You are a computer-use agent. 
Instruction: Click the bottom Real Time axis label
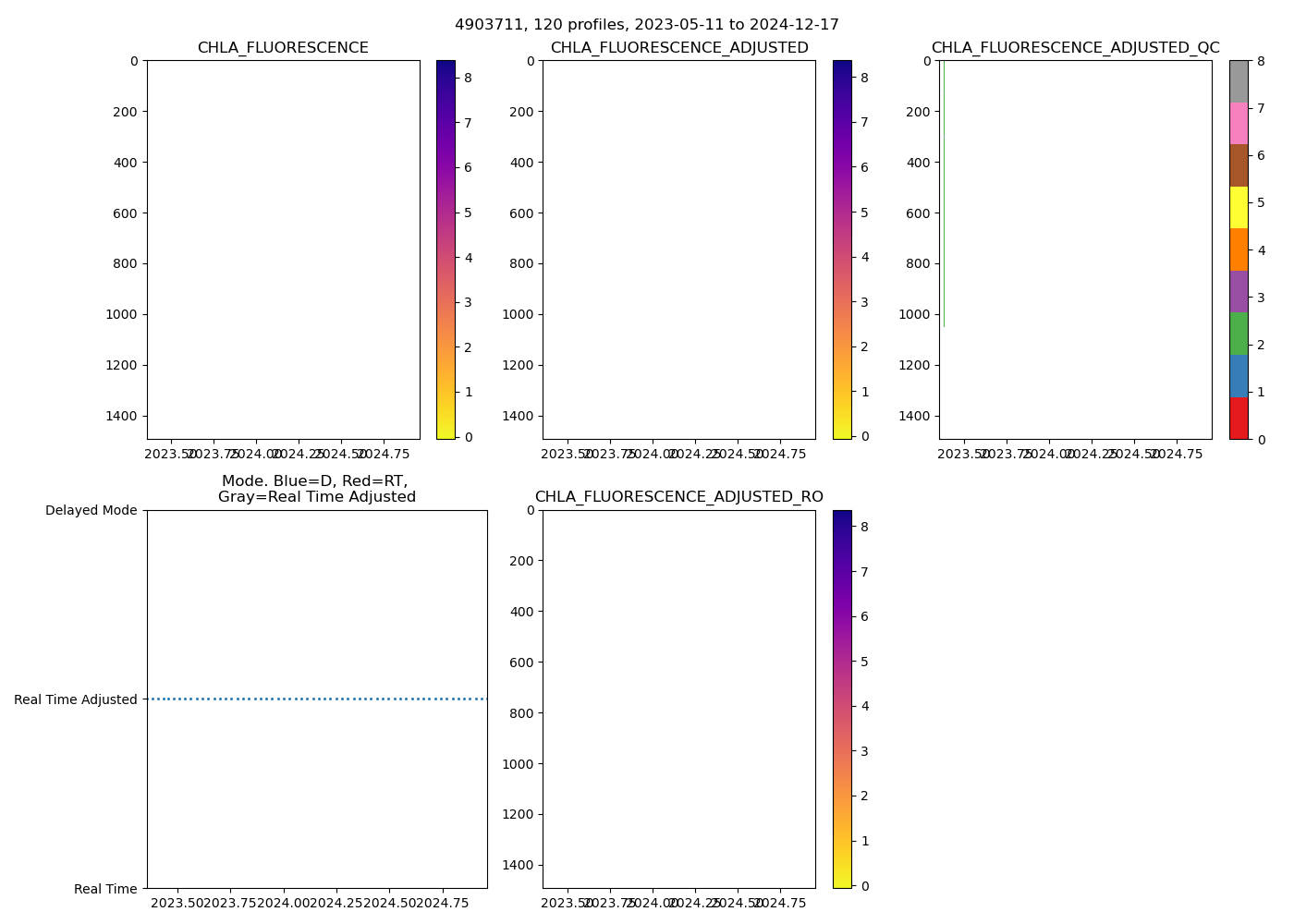(105, 889)
